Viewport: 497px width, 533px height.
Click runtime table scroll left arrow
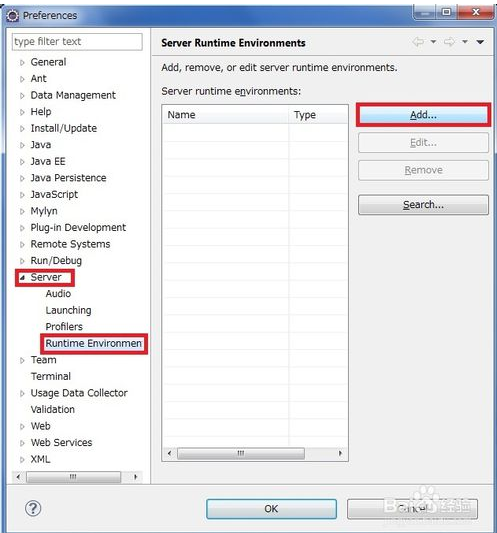[169, 453]
